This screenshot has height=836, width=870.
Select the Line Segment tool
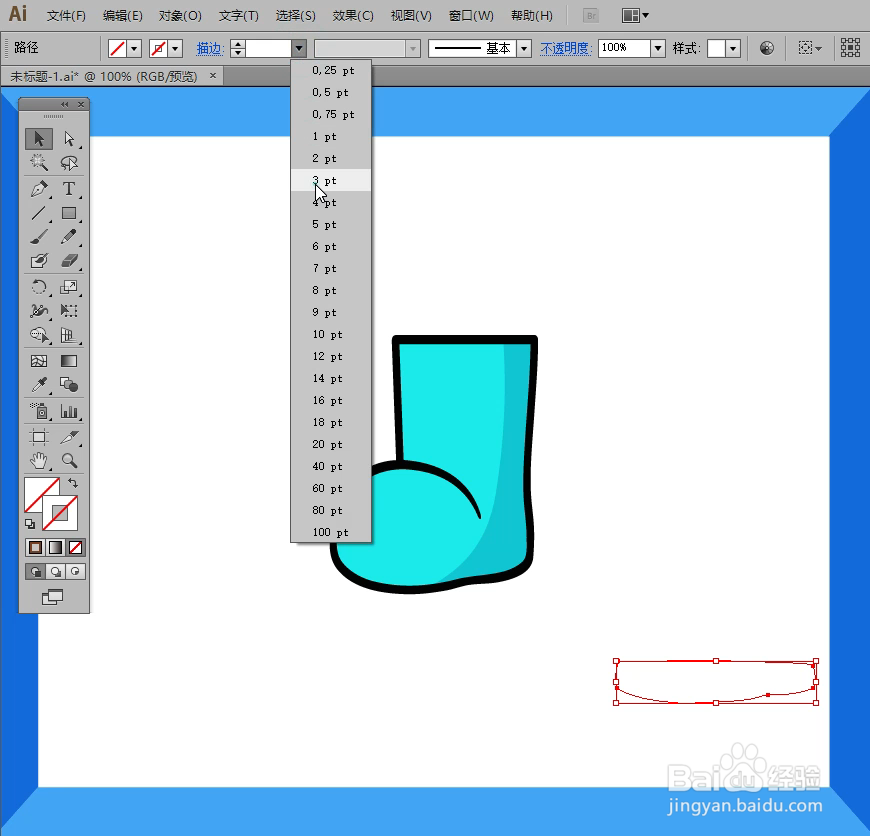click(x=39, y=213)
